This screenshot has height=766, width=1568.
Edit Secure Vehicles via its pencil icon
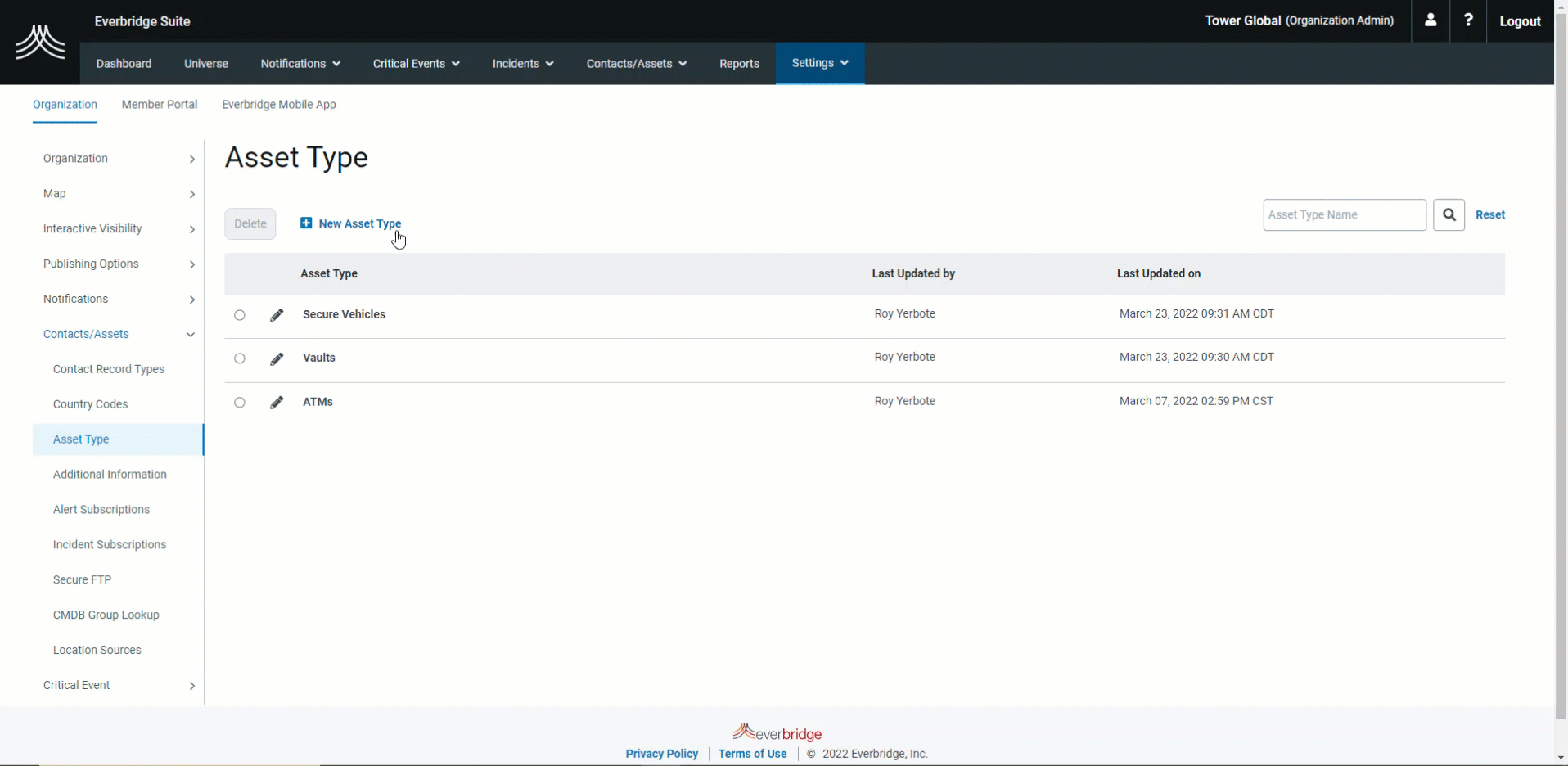coord(277,315)
